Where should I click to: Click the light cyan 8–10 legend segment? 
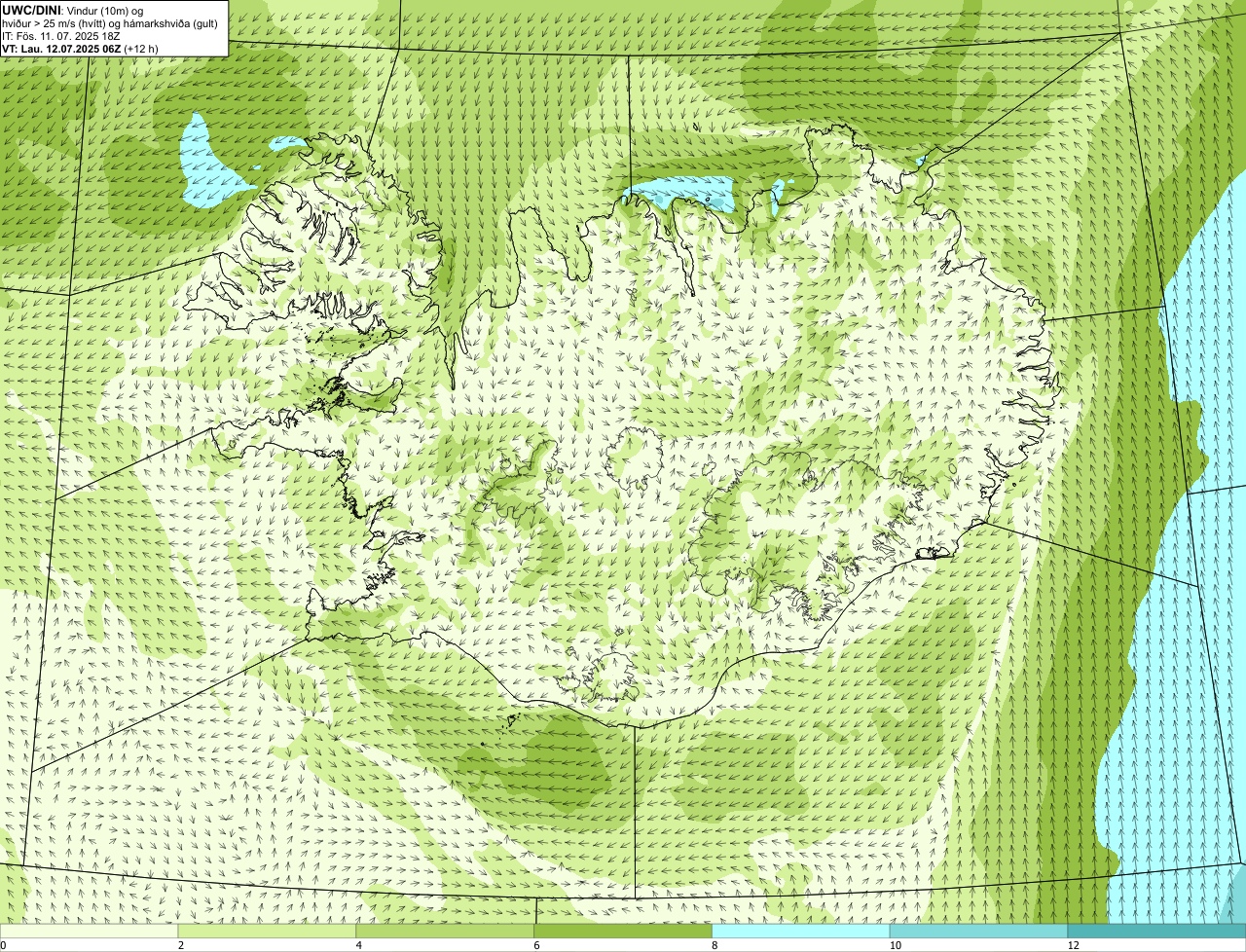point(801,932)
